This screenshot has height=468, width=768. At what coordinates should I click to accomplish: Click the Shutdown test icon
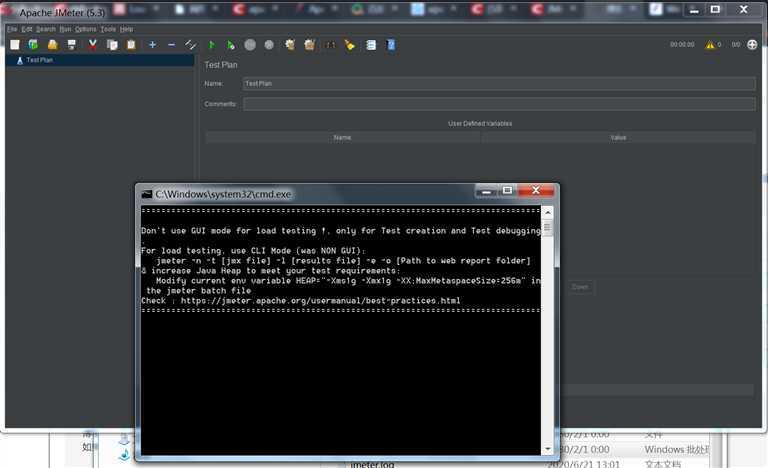pos(269,45)
